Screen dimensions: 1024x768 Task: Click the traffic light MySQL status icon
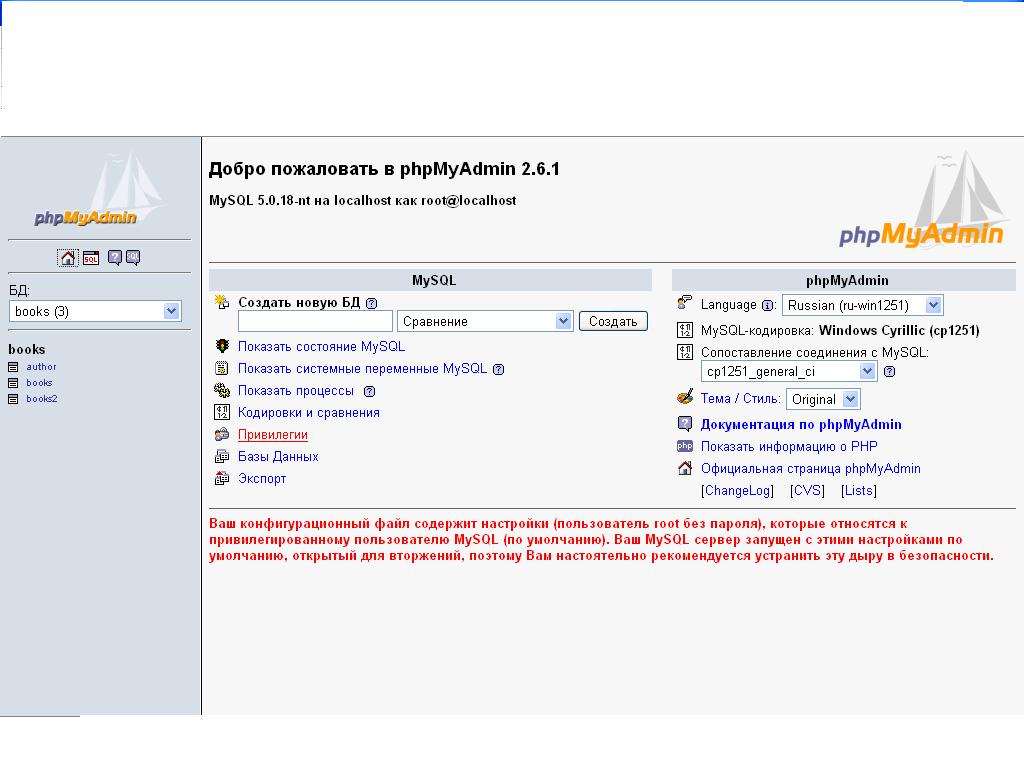(222, 346)
